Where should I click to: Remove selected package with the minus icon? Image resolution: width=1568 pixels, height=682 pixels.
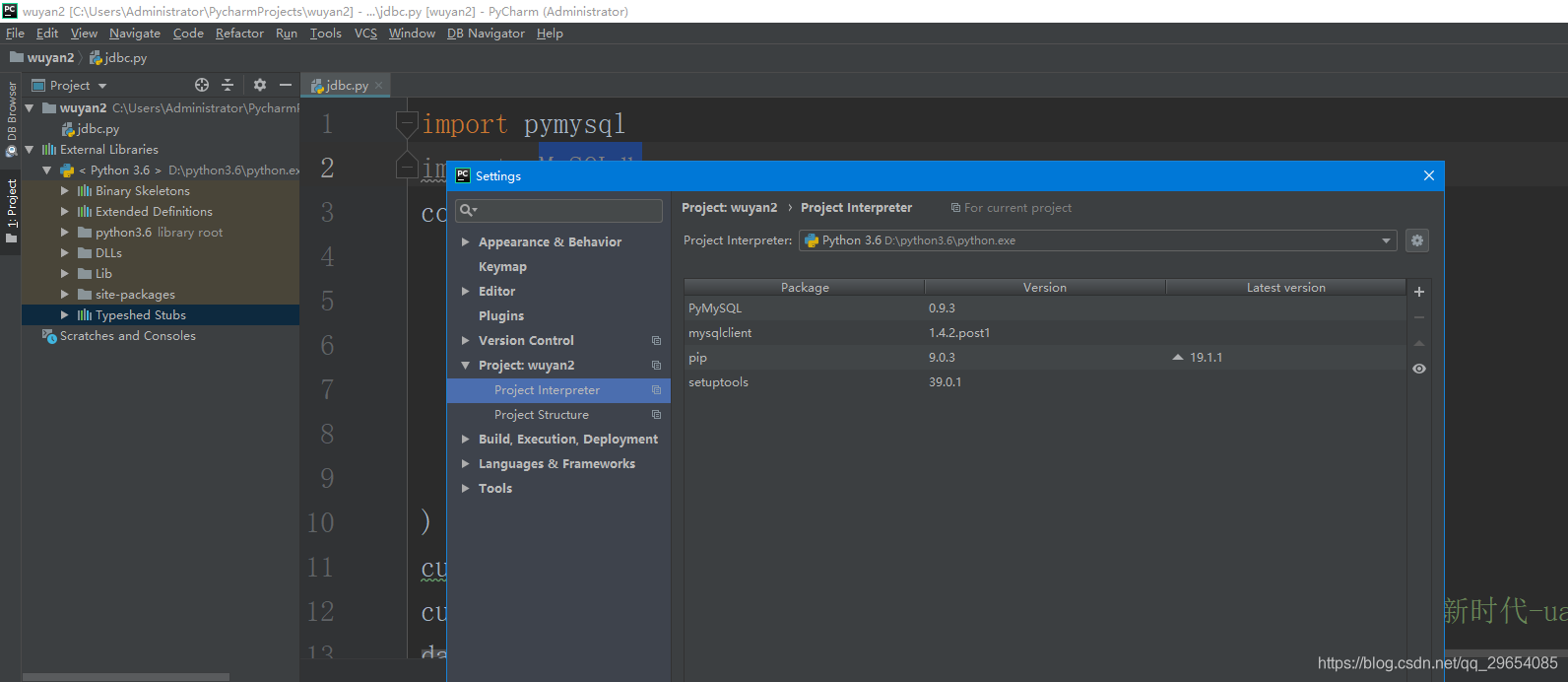point(1419,317)
